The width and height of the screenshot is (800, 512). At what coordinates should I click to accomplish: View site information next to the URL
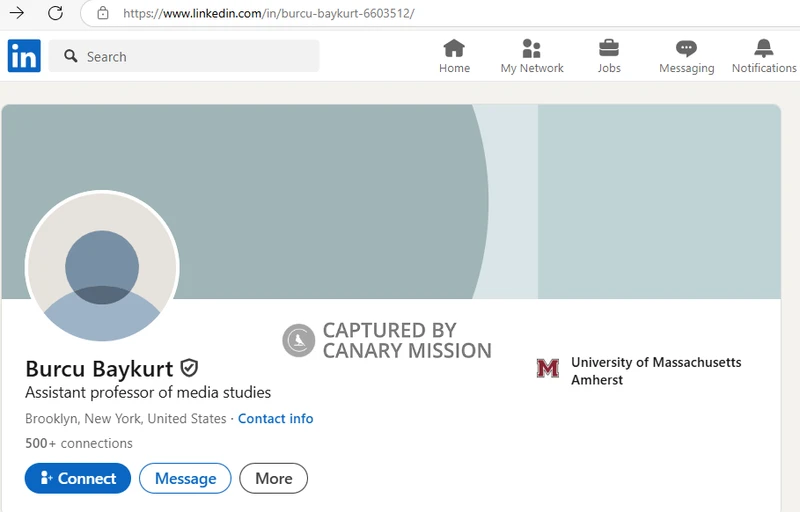(102, 13)
